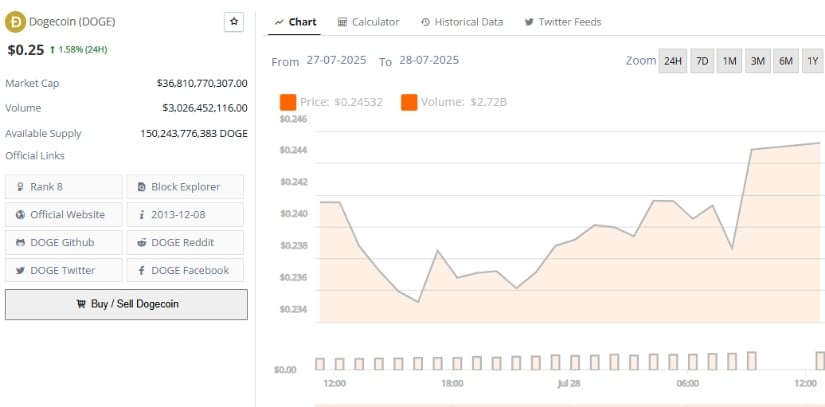Image resolution: width=825 pixels, height=407 pixels.
Task: Click the Available Supply value 150,243,776,383 DOGE
Action: pyautogui.click(x=194, y=134)
